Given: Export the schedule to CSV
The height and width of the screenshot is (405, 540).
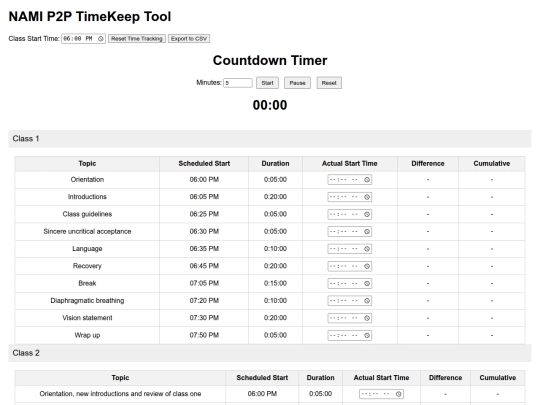Looking at the screenshot, I should tap(189, 39).
